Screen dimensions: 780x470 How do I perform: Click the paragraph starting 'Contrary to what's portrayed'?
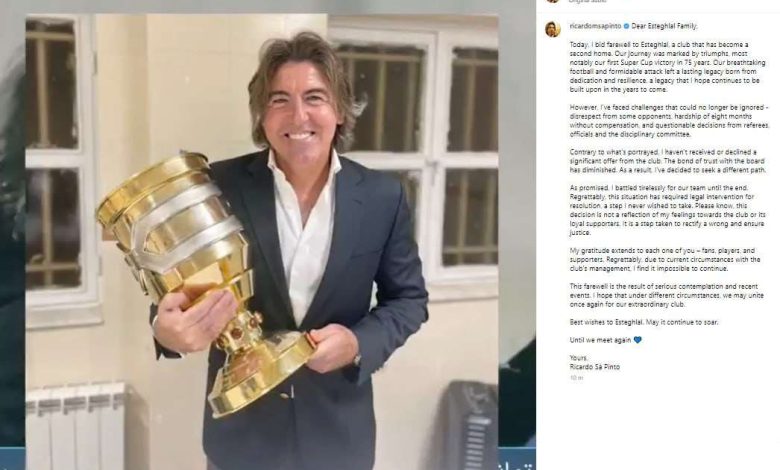[x=668, y=161]
